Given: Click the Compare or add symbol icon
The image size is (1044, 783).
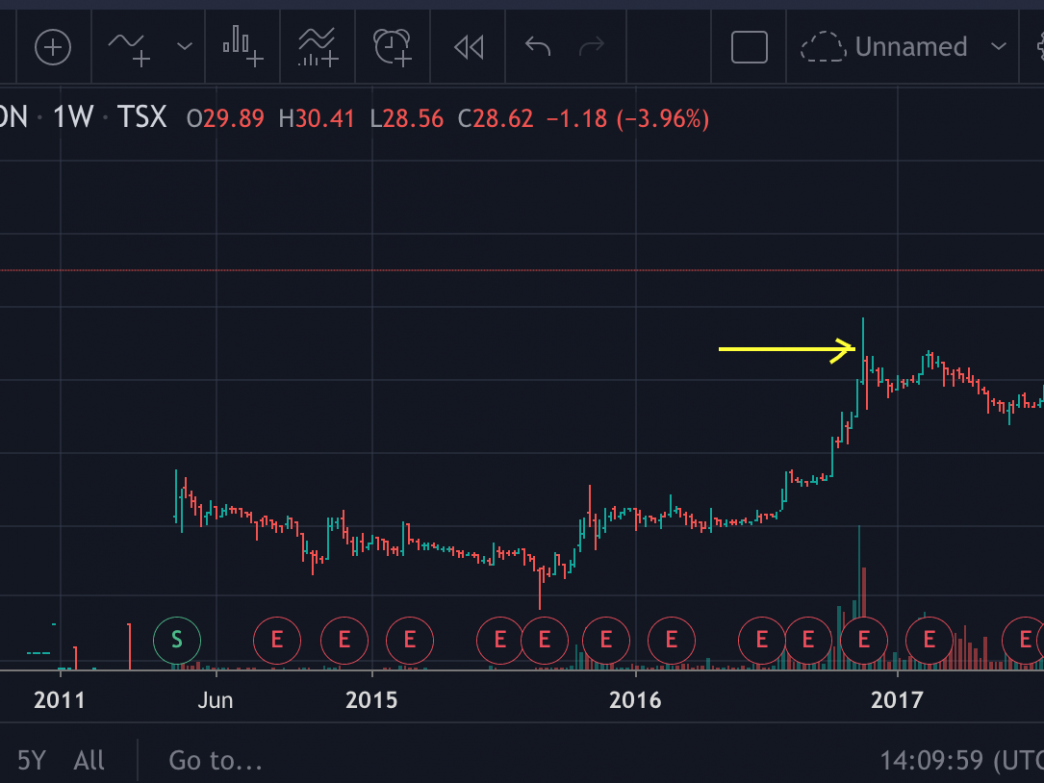Looking at the screenshot, I should [53, 47].
